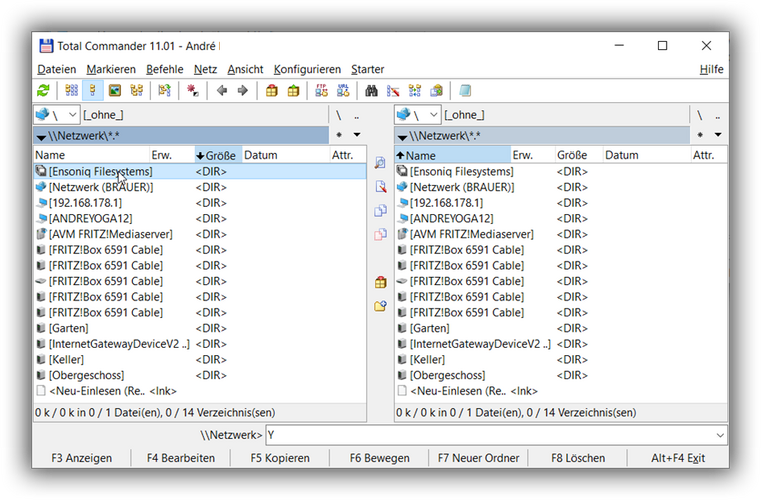Enable thumbnail view with the picture icon
The width and height of the screenshot is (761, 500).
[x=115, y=91]
